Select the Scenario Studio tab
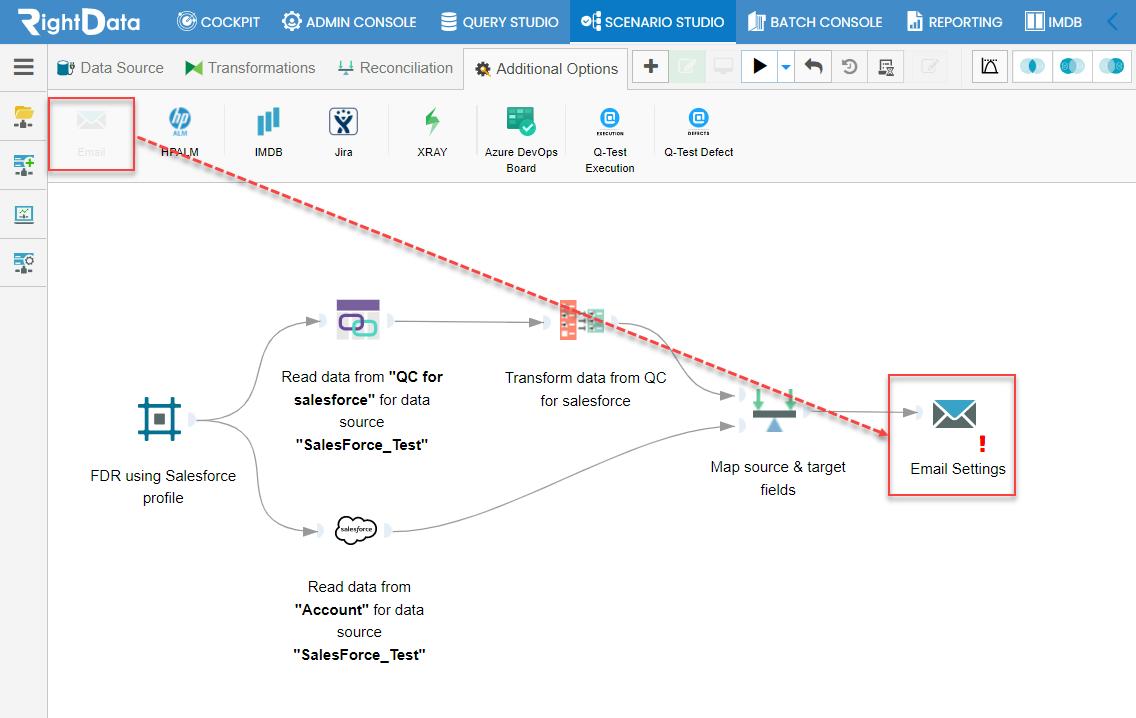The height and width of the screenshot is (718, 1136). coord(653,22)
